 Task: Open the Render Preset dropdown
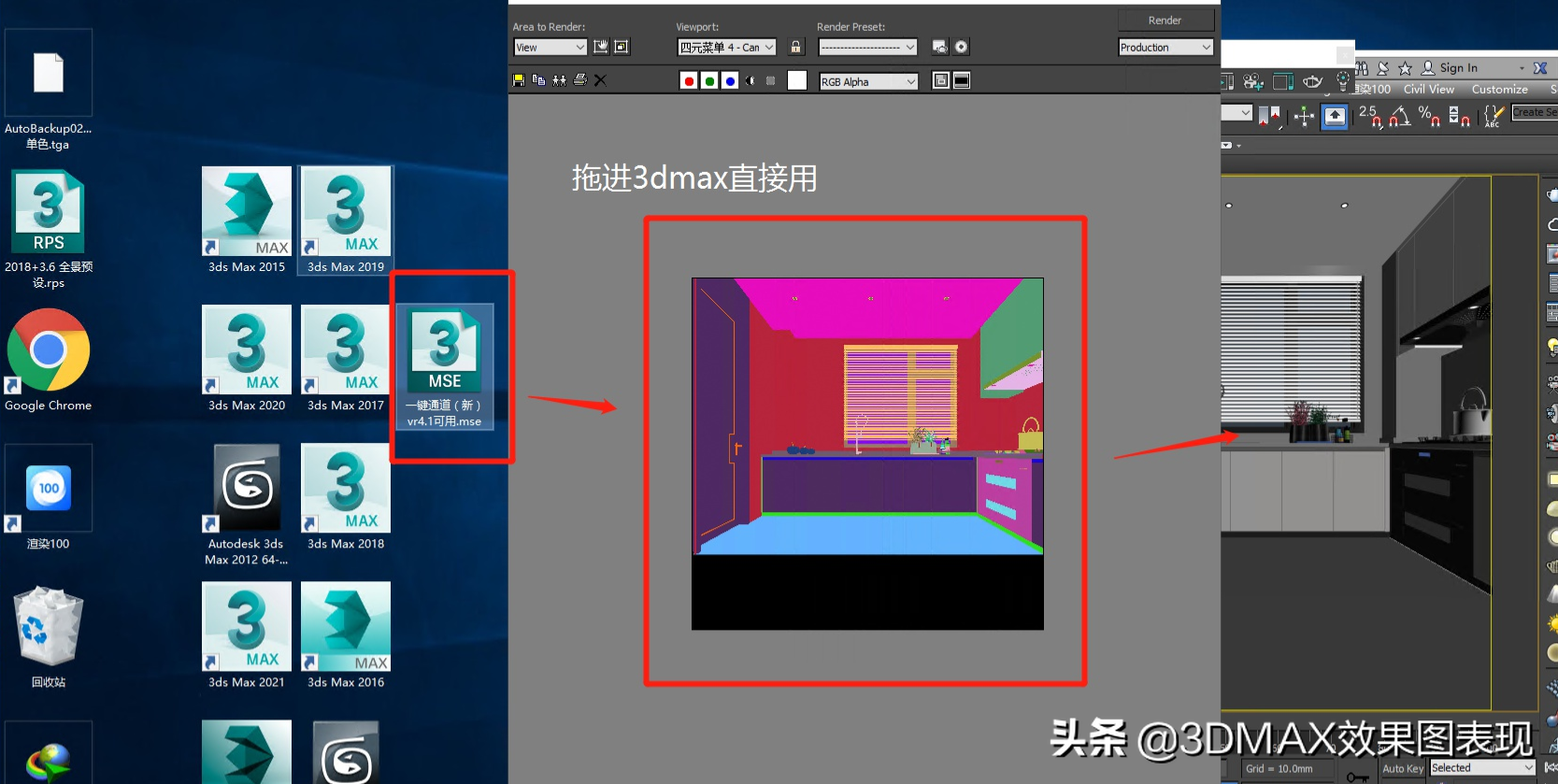(868, 47)
